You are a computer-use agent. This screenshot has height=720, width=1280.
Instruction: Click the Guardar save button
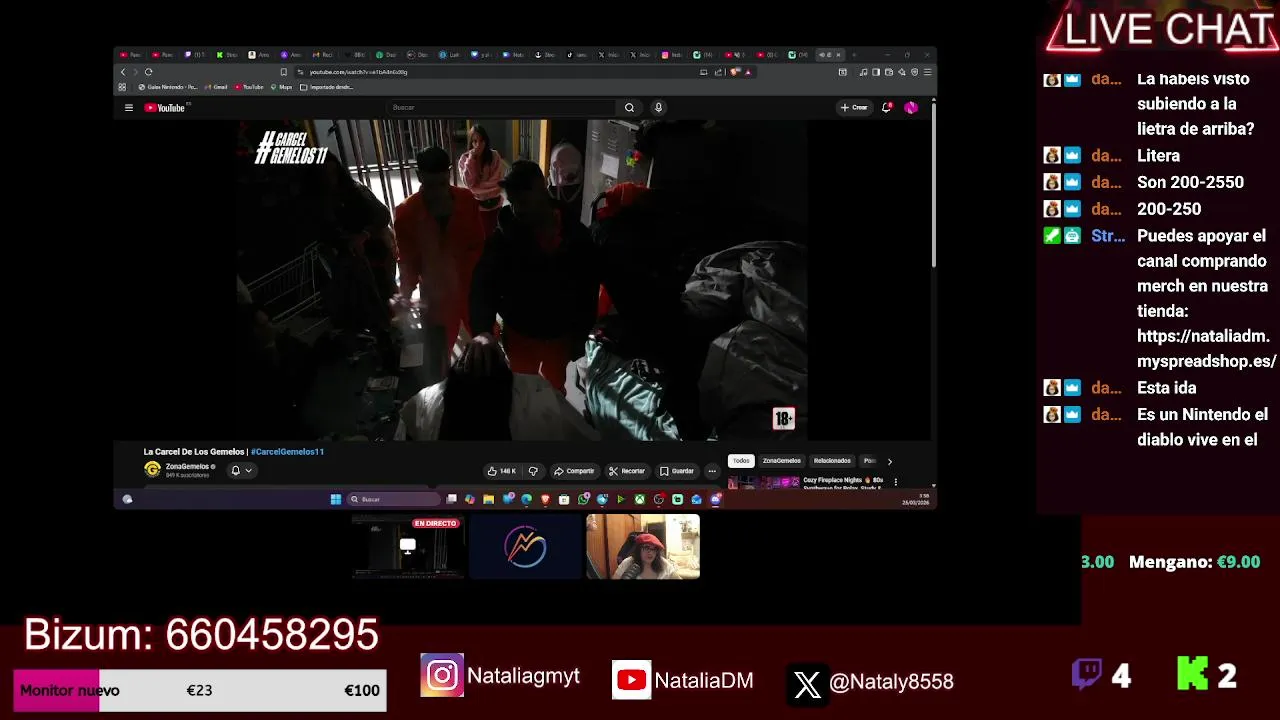point(677,471)
